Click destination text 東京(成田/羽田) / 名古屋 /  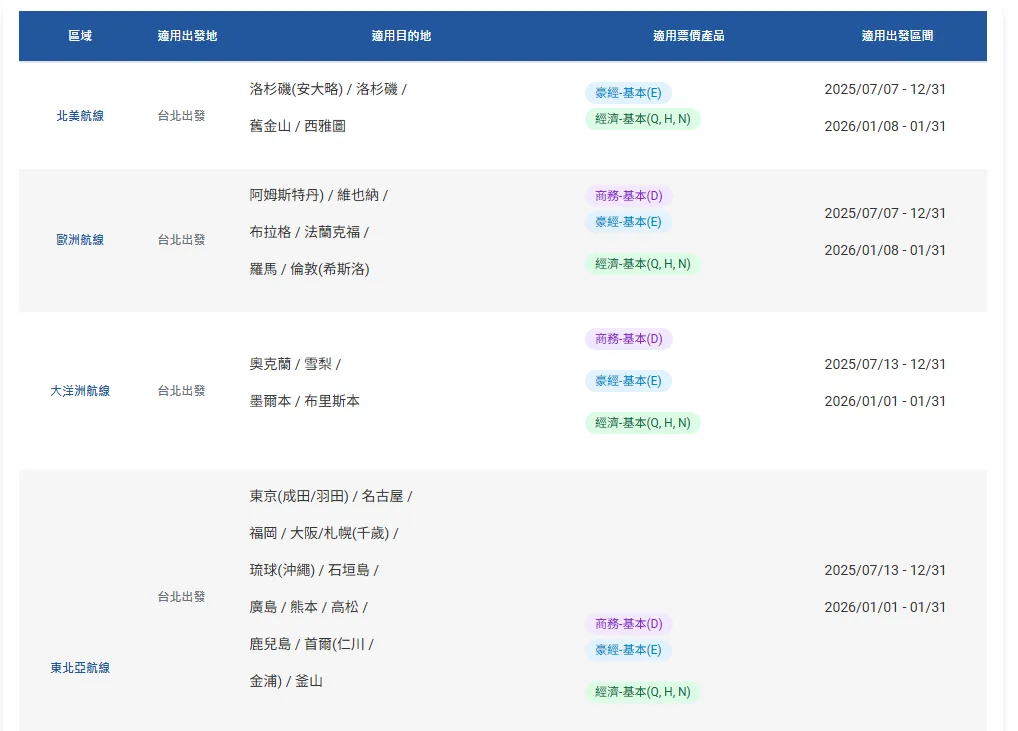tap(331, 496)
